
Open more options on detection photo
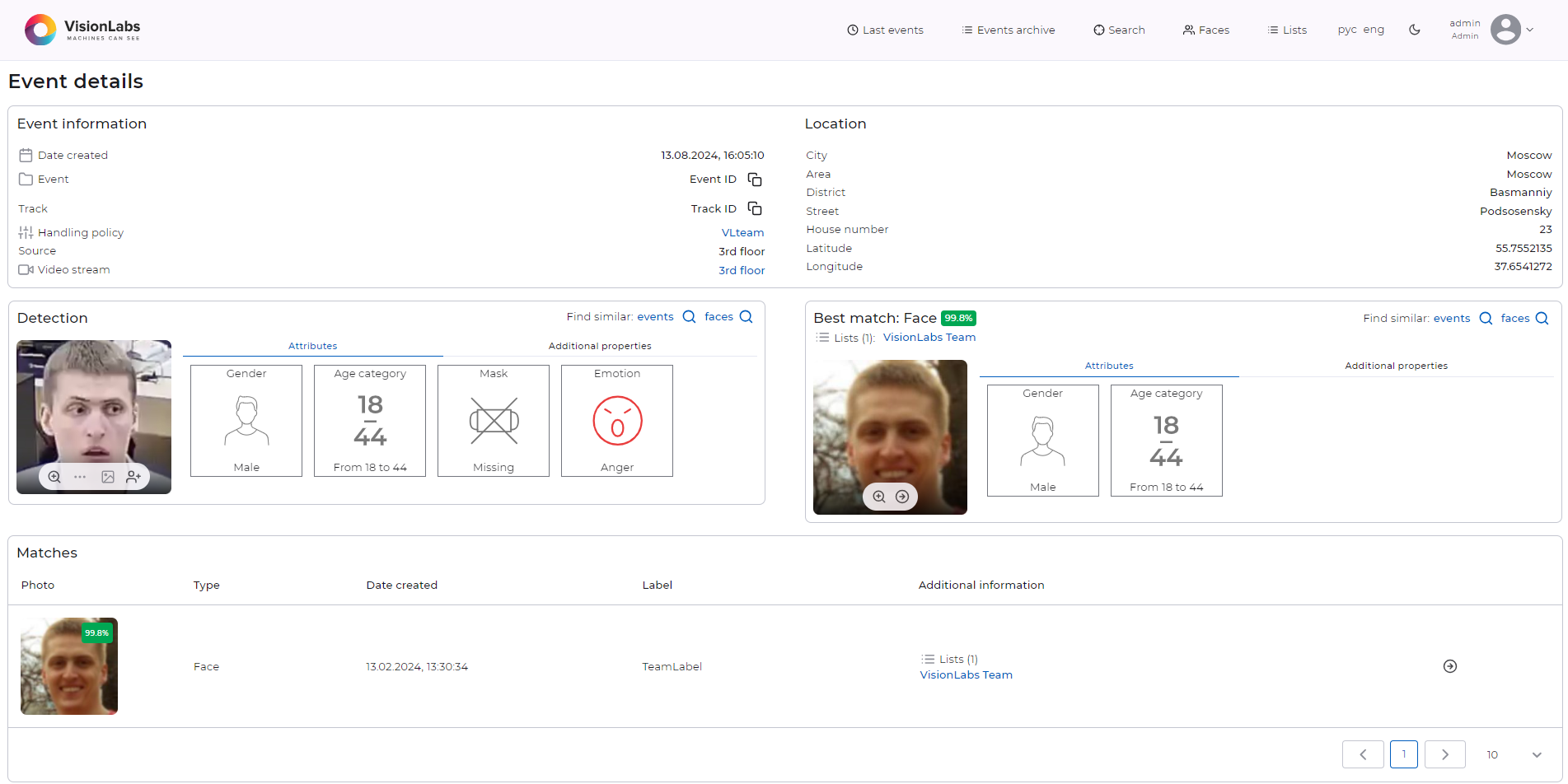point(80,477)
